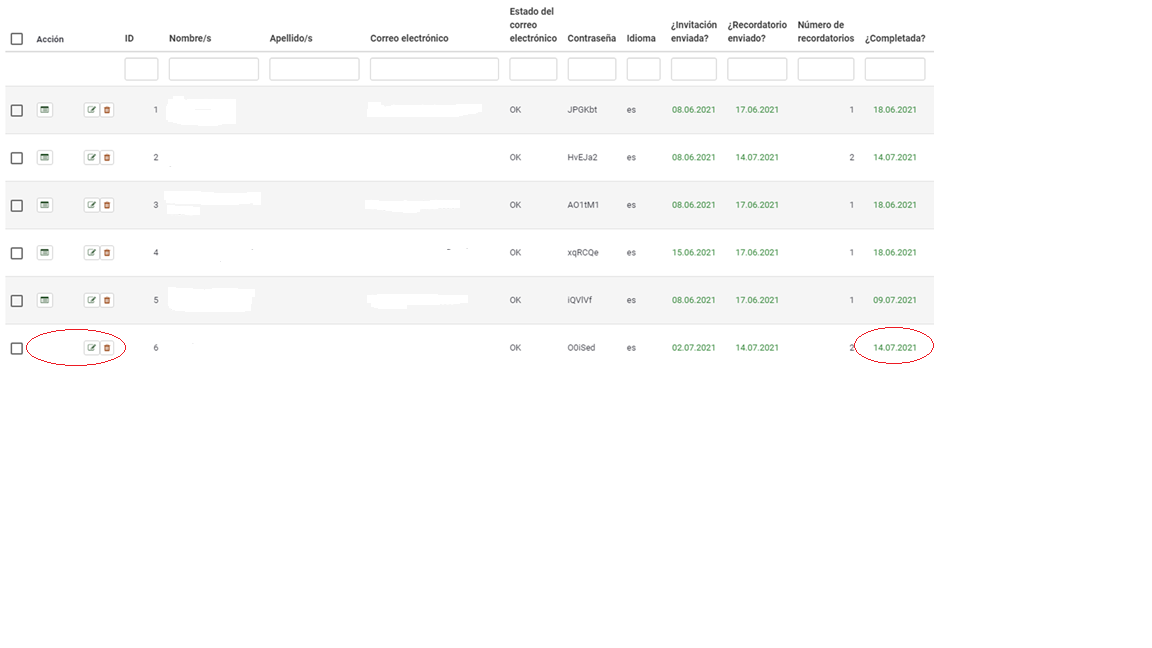The image size is (1152, 648).
Task: Delete participant with ID 3
Action: point(107,205)
